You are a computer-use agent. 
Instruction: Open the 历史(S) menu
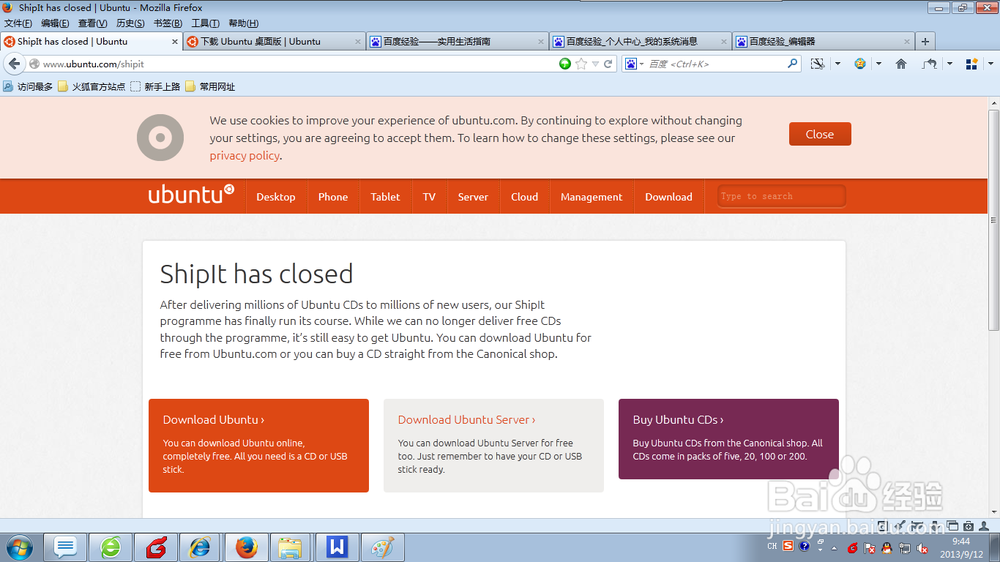(x=130, y=23)
